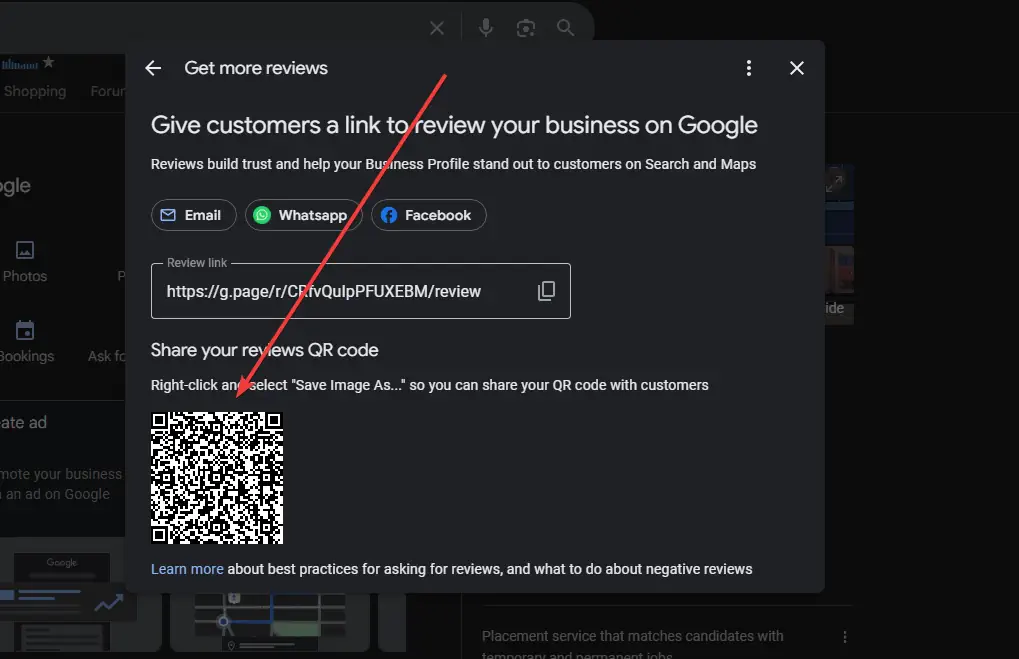The image size is (1019, 659).
Task: Open the map thumbnail in background page
Action: 269,622
